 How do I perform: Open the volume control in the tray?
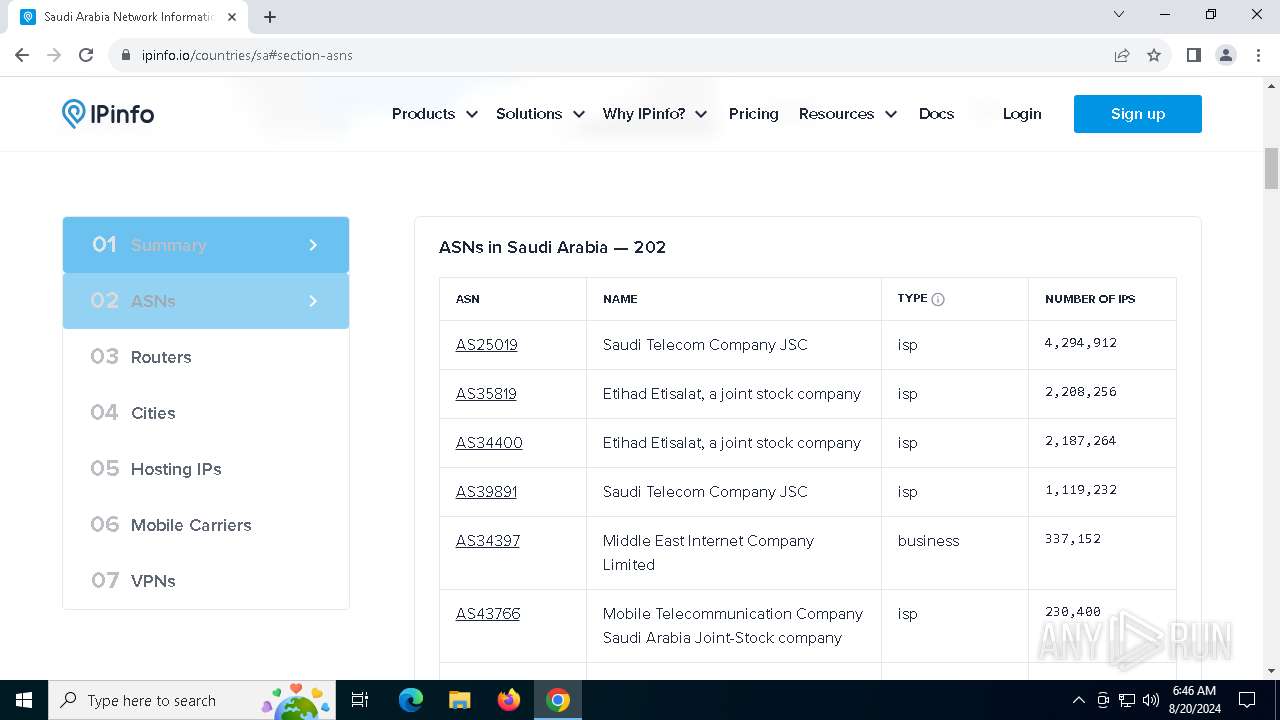[1151, 700]
